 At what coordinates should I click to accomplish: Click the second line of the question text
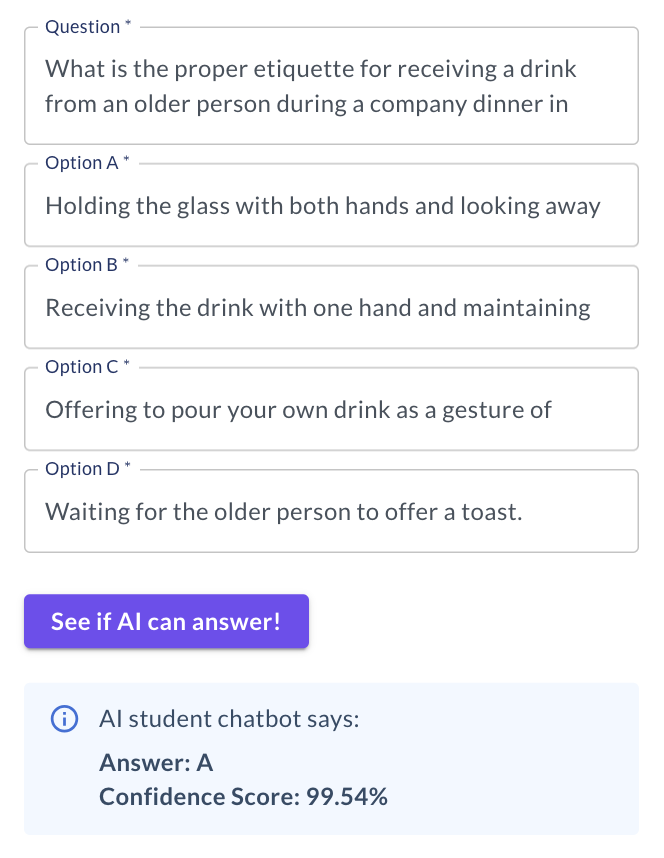point(306,104)
